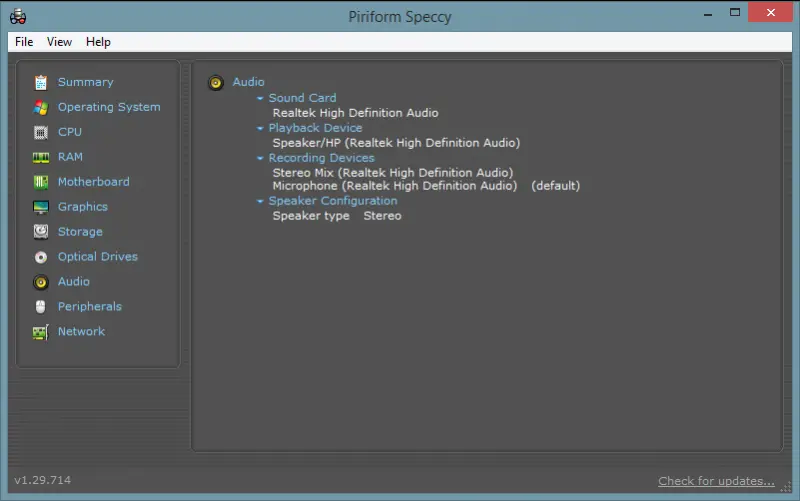Screen dimensions: 800x501
Task: Collapse the Sound Card section
Action: point(260,99)
